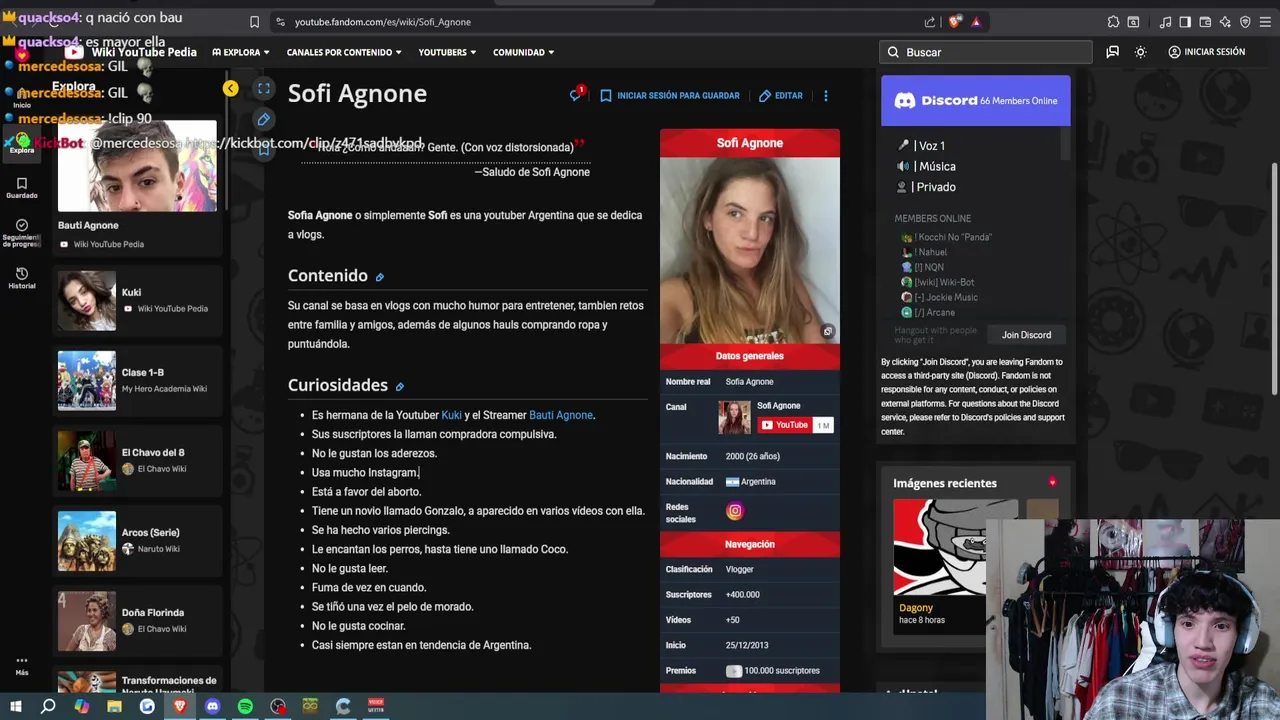This screenshot has width=1280, height=720.
Task: Open Discord from the taskbar
Action: pos(212,707)
